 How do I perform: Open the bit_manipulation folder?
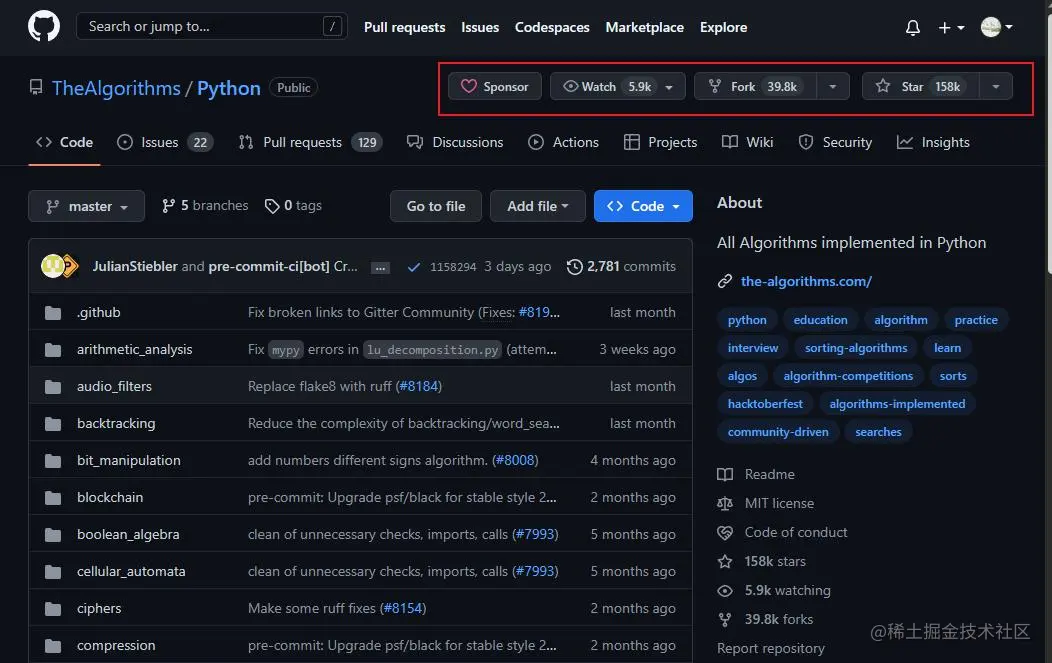(129, 460)
